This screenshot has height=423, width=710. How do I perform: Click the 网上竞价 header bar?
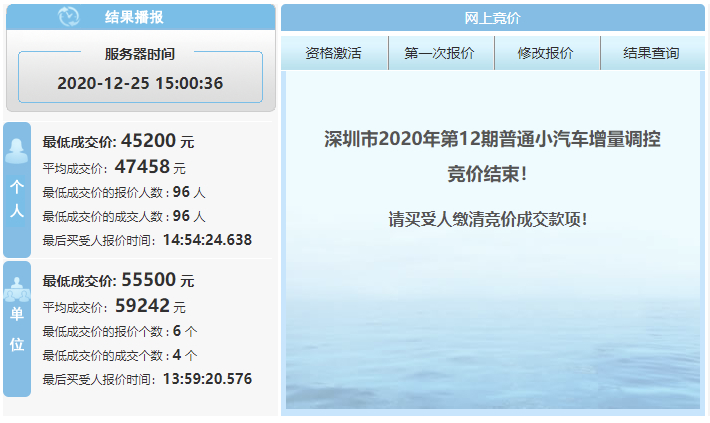[x=493, y=18]
